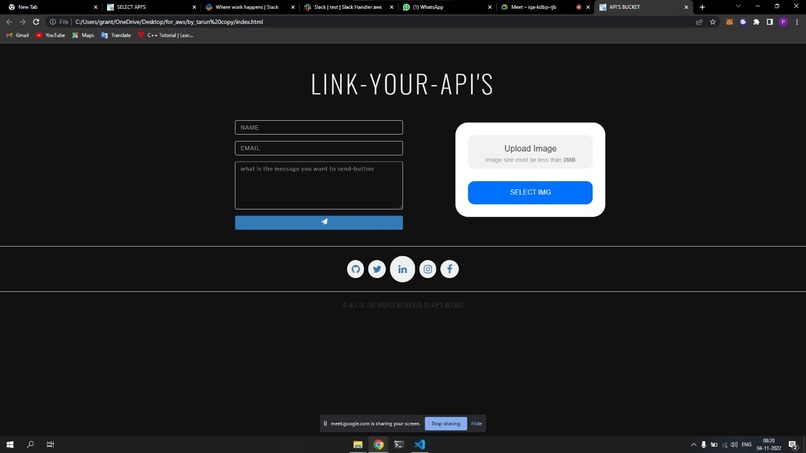This screenshot has height=453, width=806.
Task: Open the C++ Tutorial bookmark
Action: 166,35
